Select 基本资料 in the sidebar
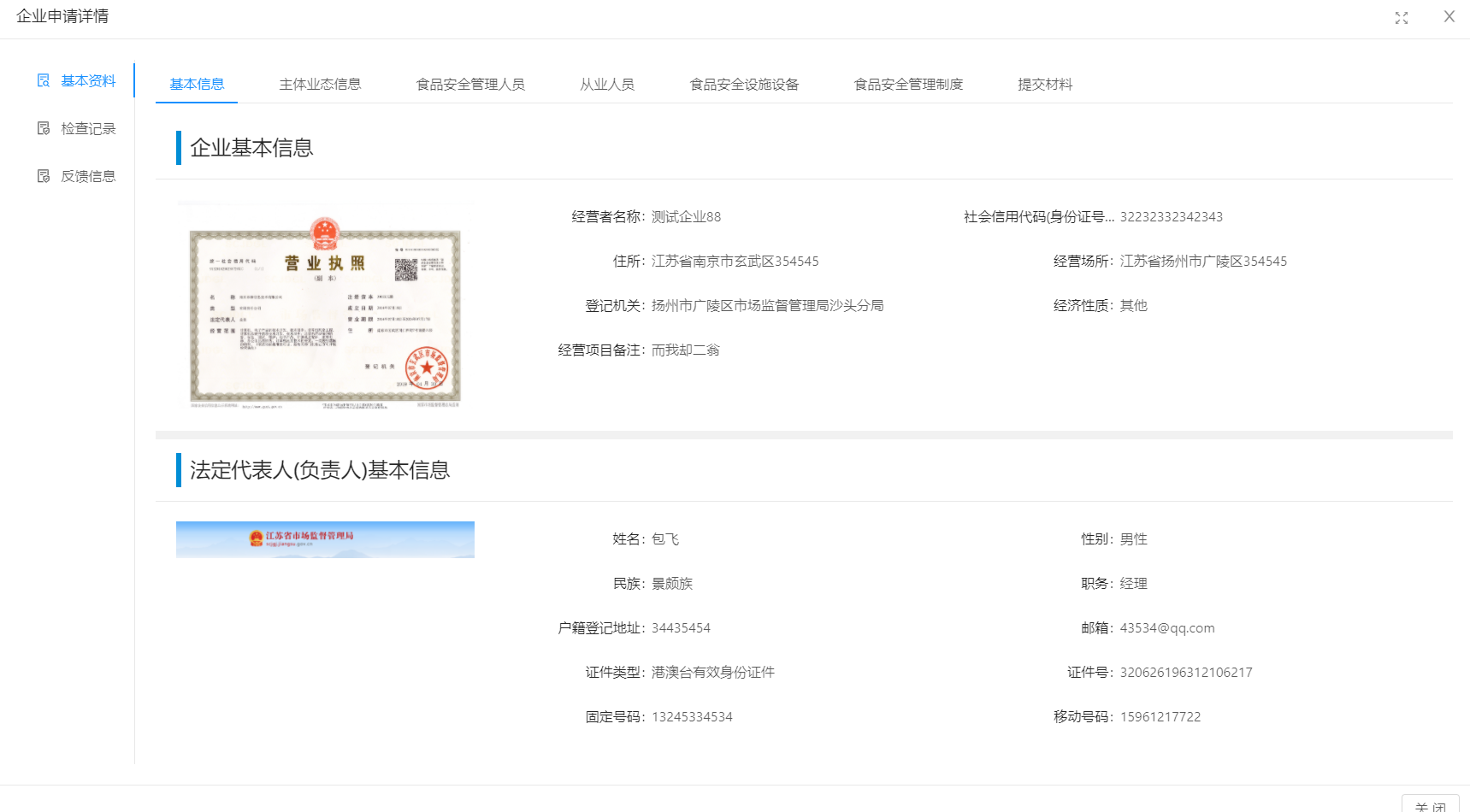The width and height of the screenshot is (1470, 812). (87, 80)
